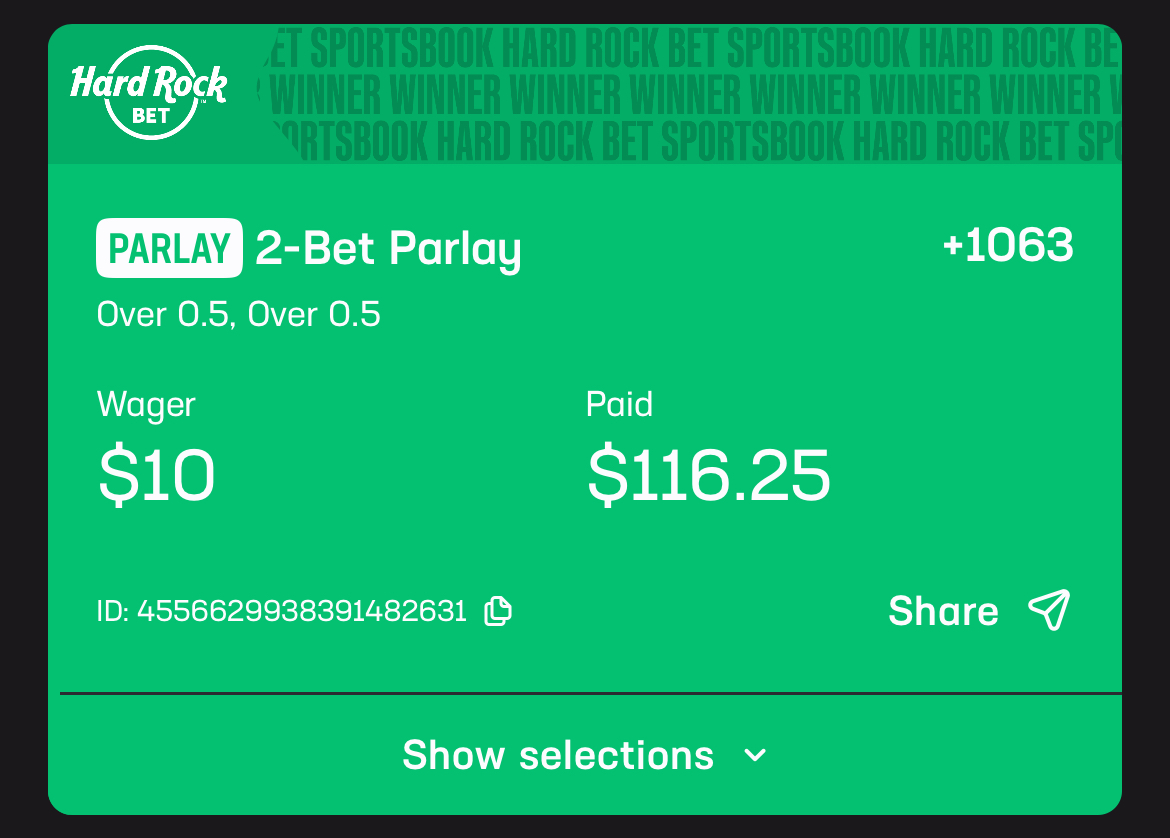Viewport: 1170px width, 838px height.
Task: Click the bottom SPORTSBOOK banner row
Action: [690, 142]
